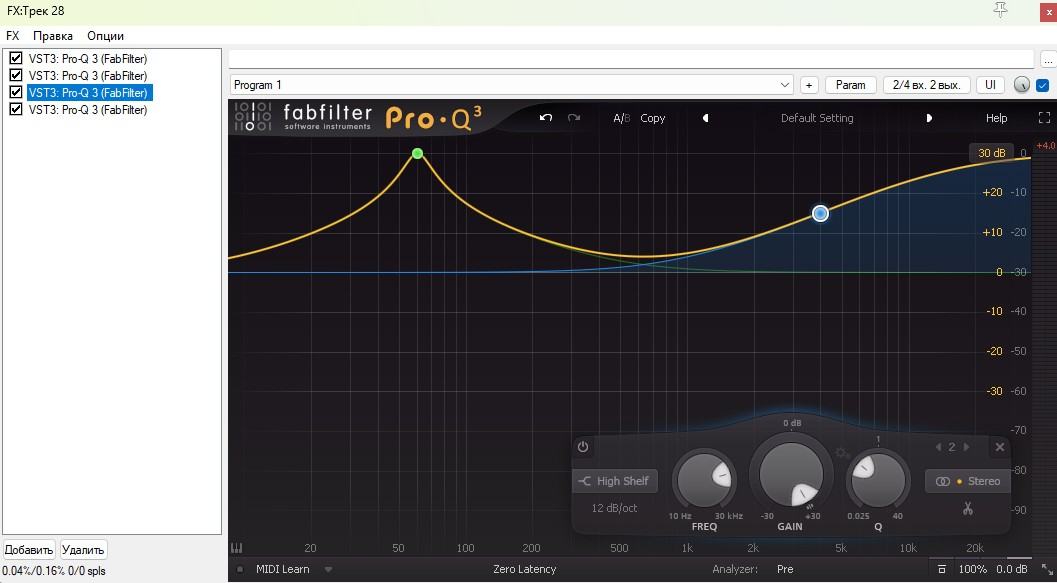1057x583 pixels.
Task: Uncheck the first Pro-Q 3 plugin checkbox
Action: 16,58
